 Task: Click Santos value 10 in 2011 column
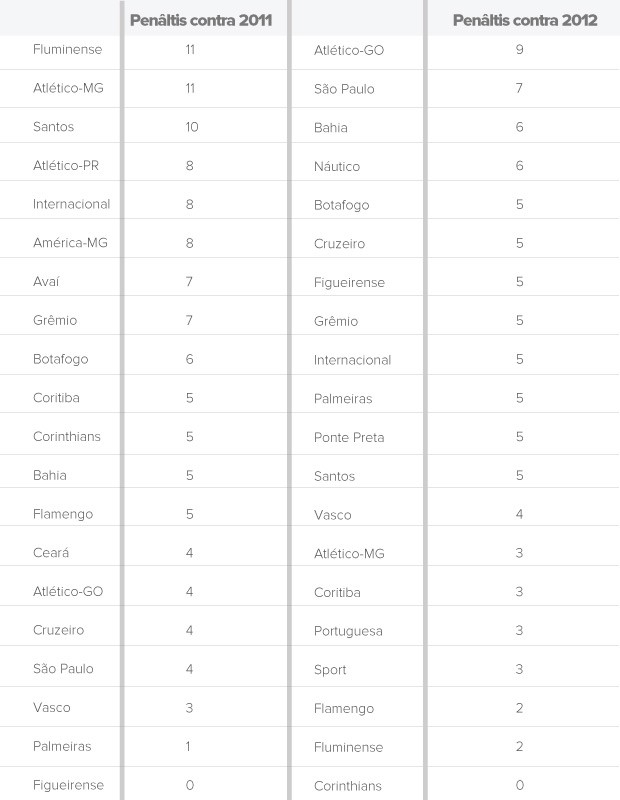[191, 127]
